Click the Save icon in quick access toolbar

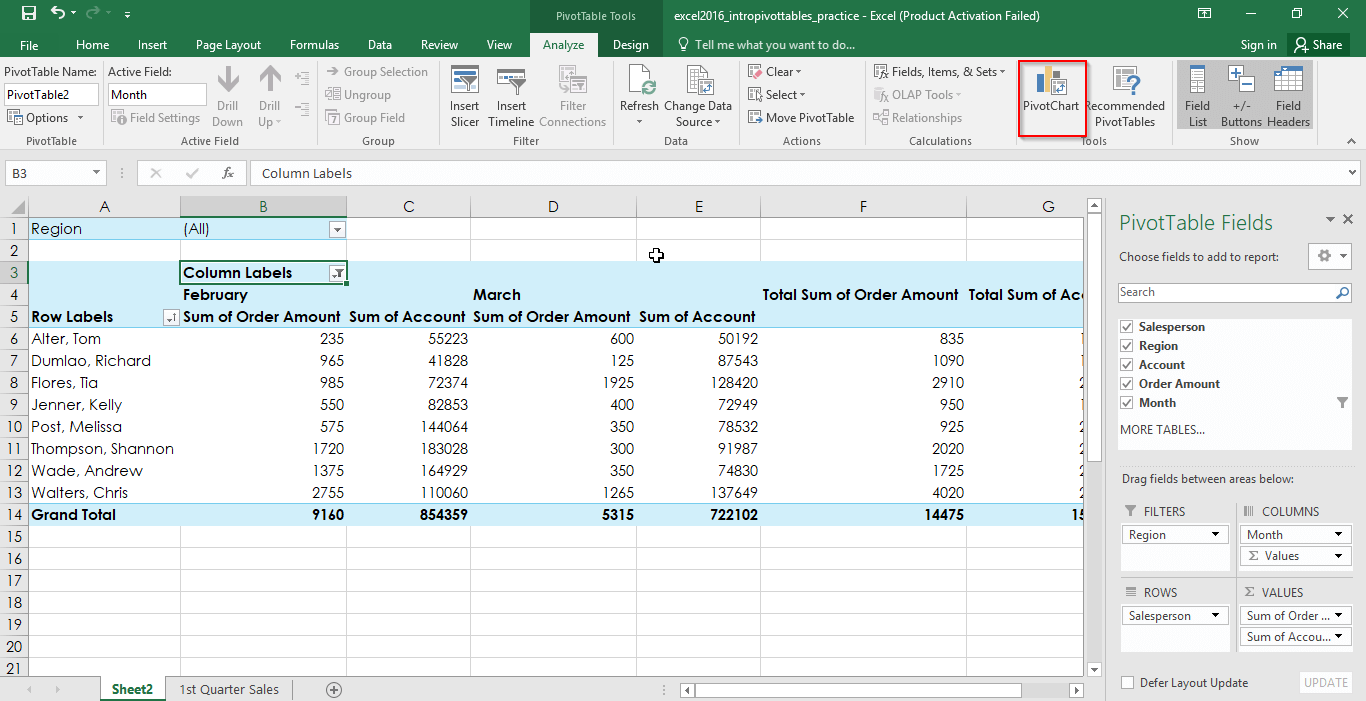[28, 14]
